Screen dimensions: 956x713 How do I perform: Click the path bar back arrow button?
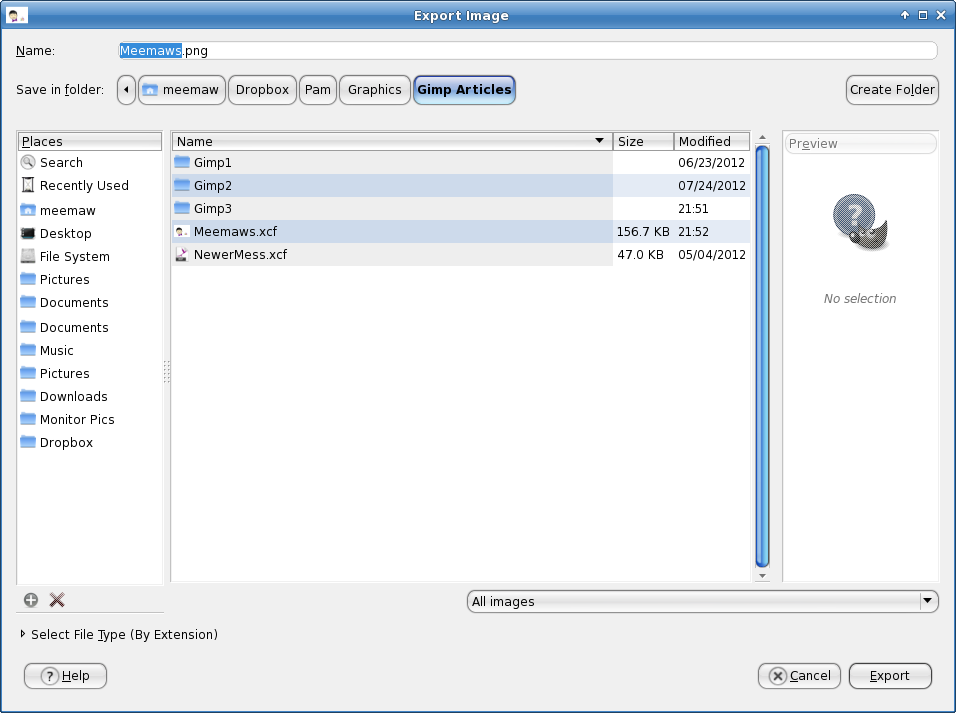click(x=126, y=90)
